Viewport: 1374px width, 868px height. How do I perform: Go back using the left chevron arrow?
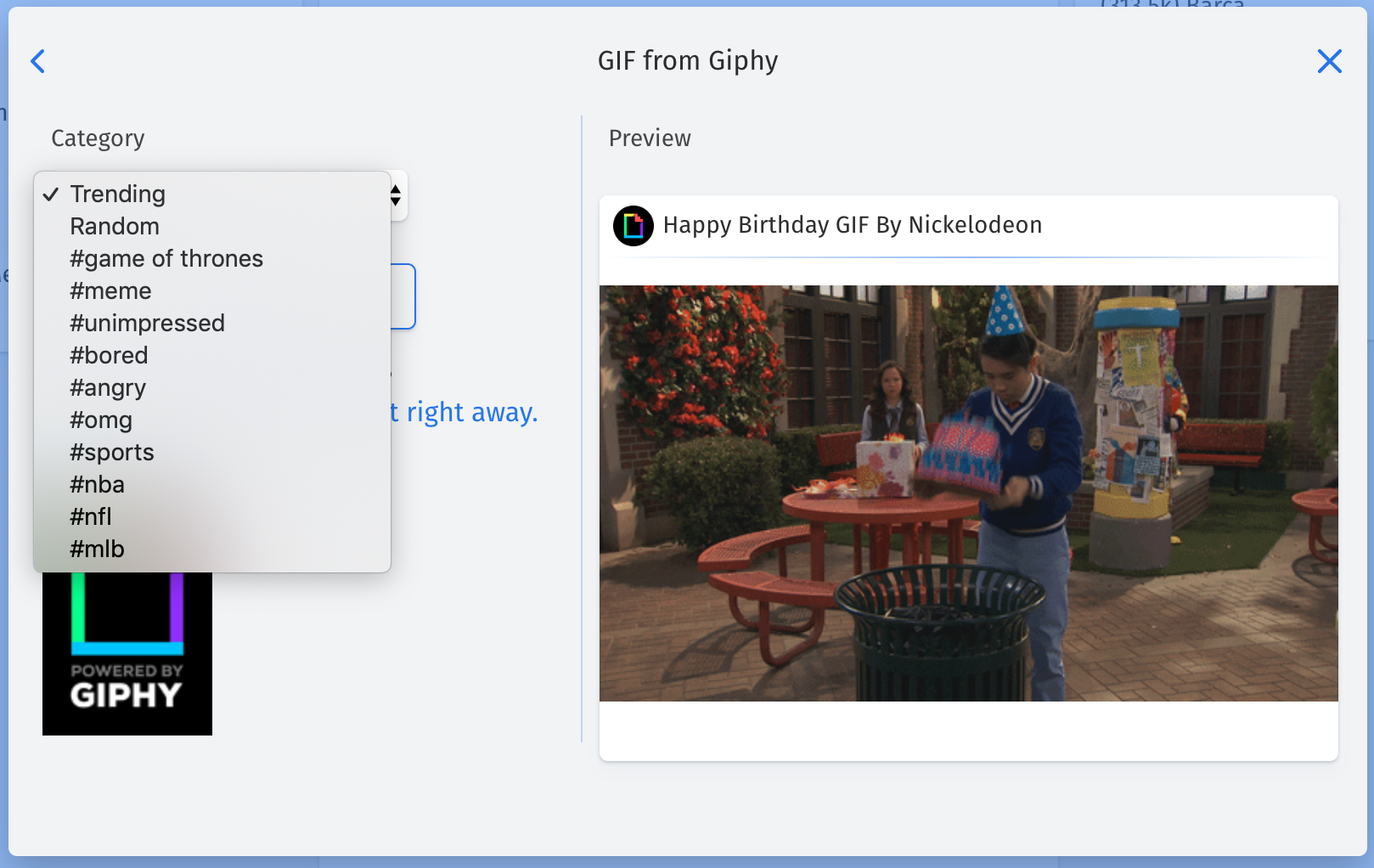pos(37,61)
